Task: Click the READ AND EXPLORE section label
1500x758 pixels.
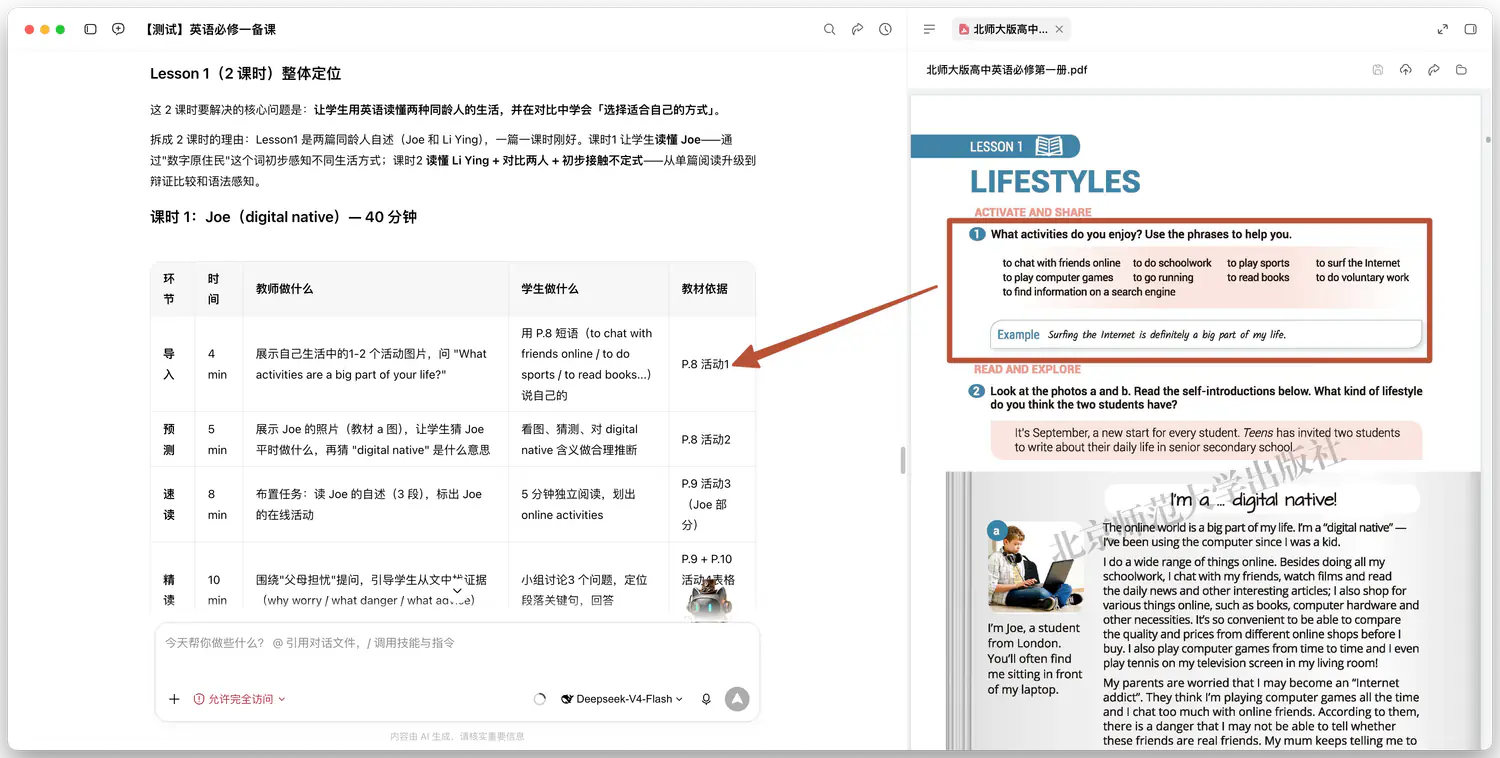Action: click(x=1027, y=369)
